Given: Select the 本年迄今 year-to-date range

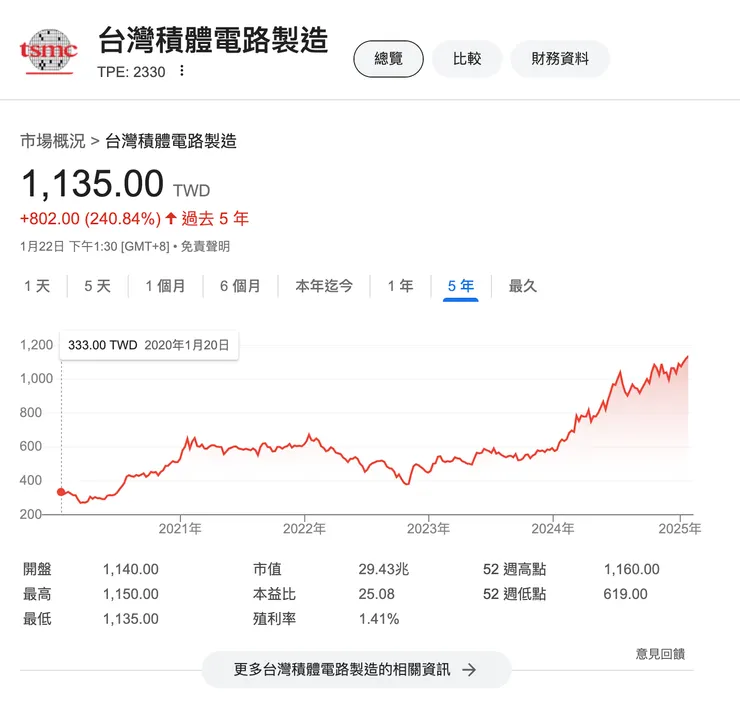Looking at the screenshot, I should tap(324, 286).
